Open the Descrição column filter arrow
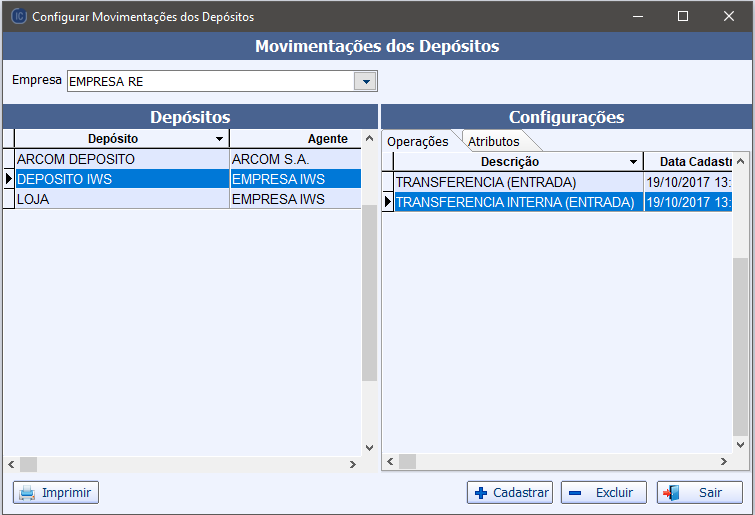Viewport: 755px width, 515px height. point(633,162)
